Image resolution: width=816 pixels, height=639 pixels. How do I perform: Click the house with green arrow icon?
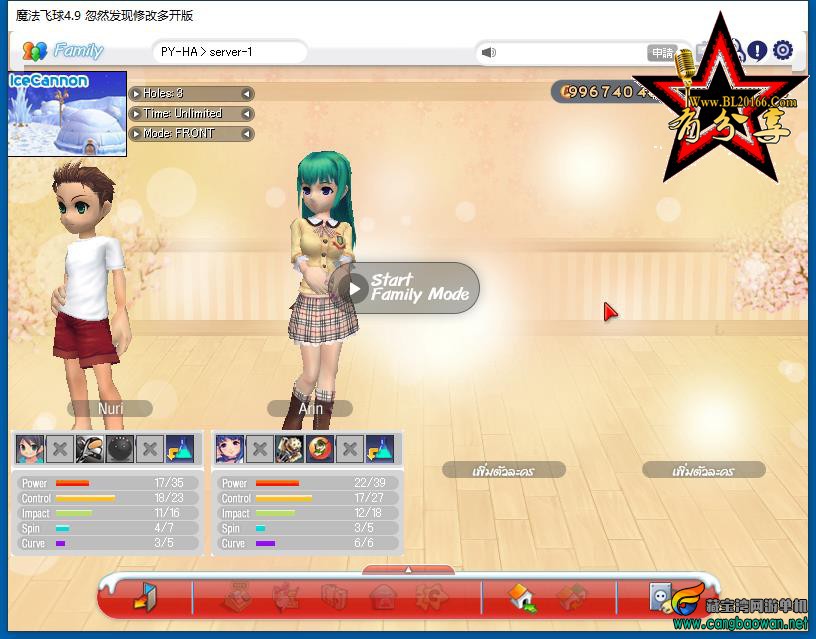(522, 597)
